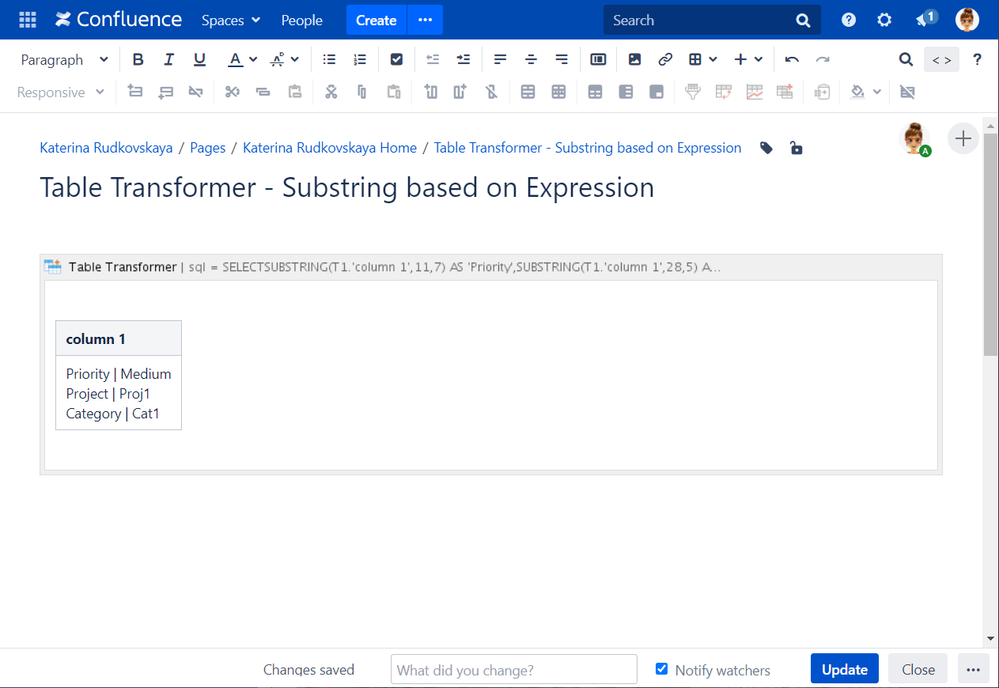Delete row in table toolbar

coord(196,92)
